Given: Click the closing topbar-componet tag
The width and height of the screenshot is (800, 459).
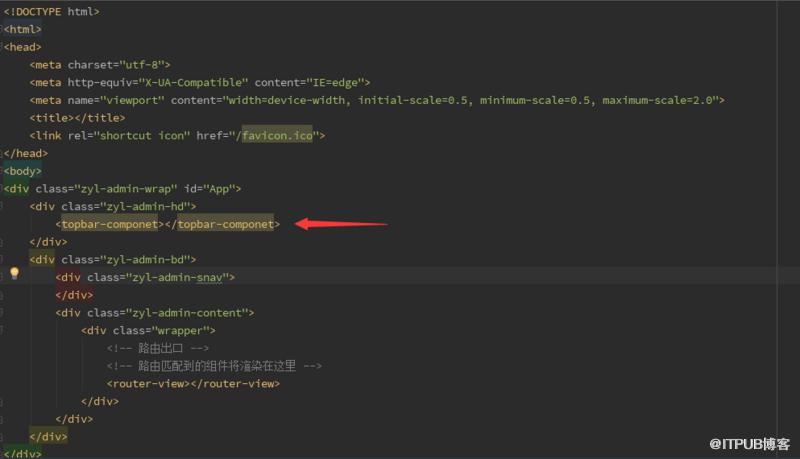Looking at the screenshot, I should (222, 224).
